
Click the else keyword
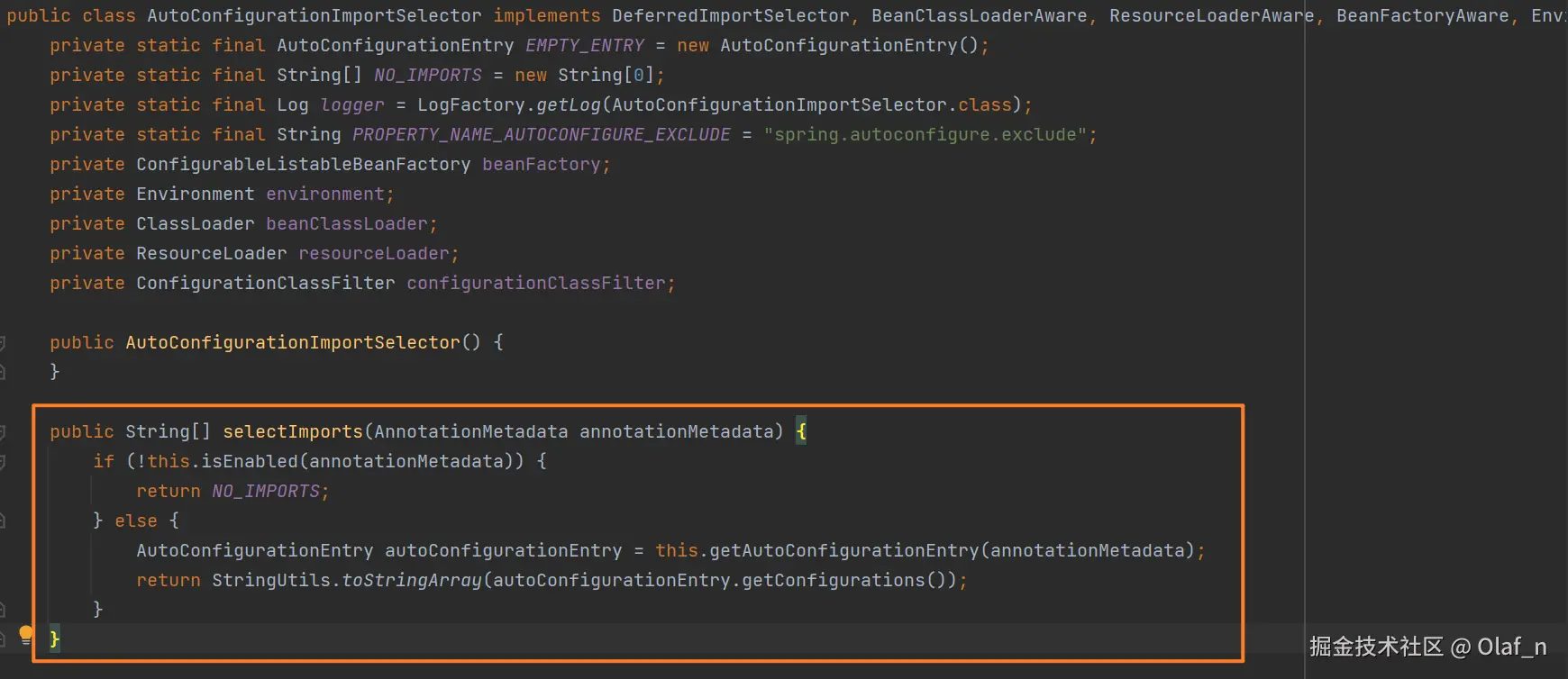pos(136,521)
